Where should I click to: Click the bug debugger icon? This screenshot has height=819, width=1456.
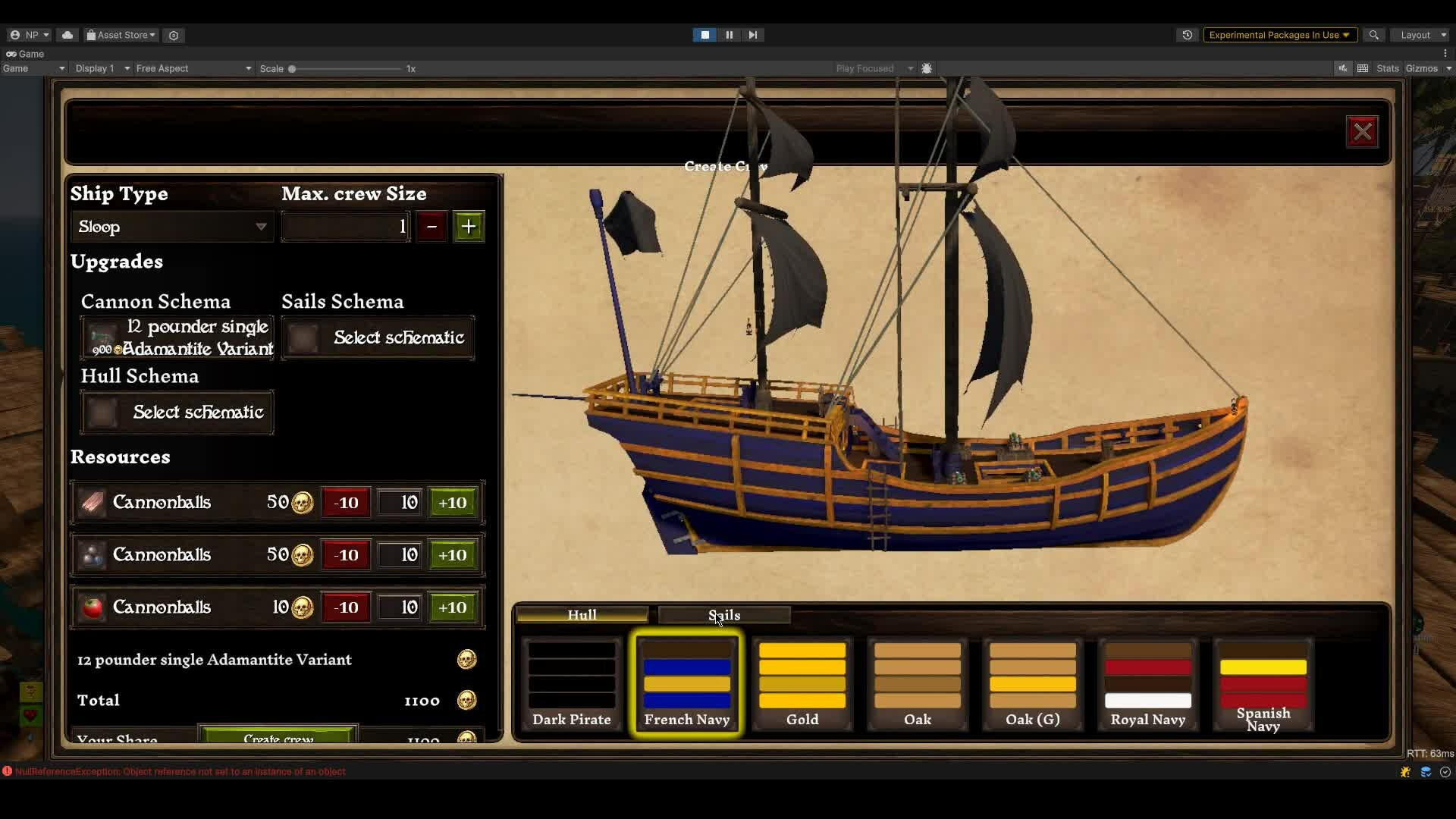coord(927,68)
